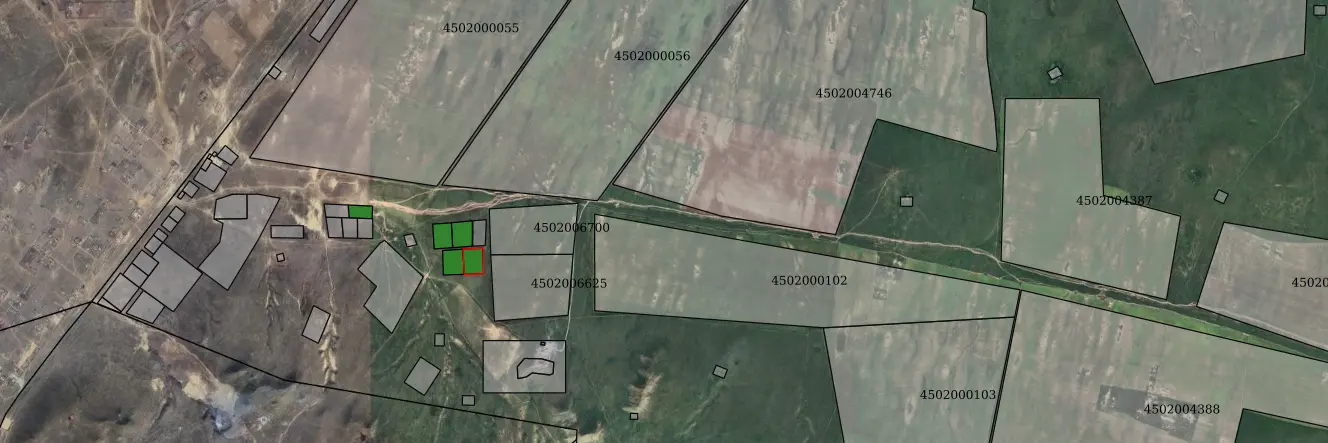Select the large irregular gray parcel left of green plots
The width and height of the screenshot is (1328, 443).
pos(390,285)
